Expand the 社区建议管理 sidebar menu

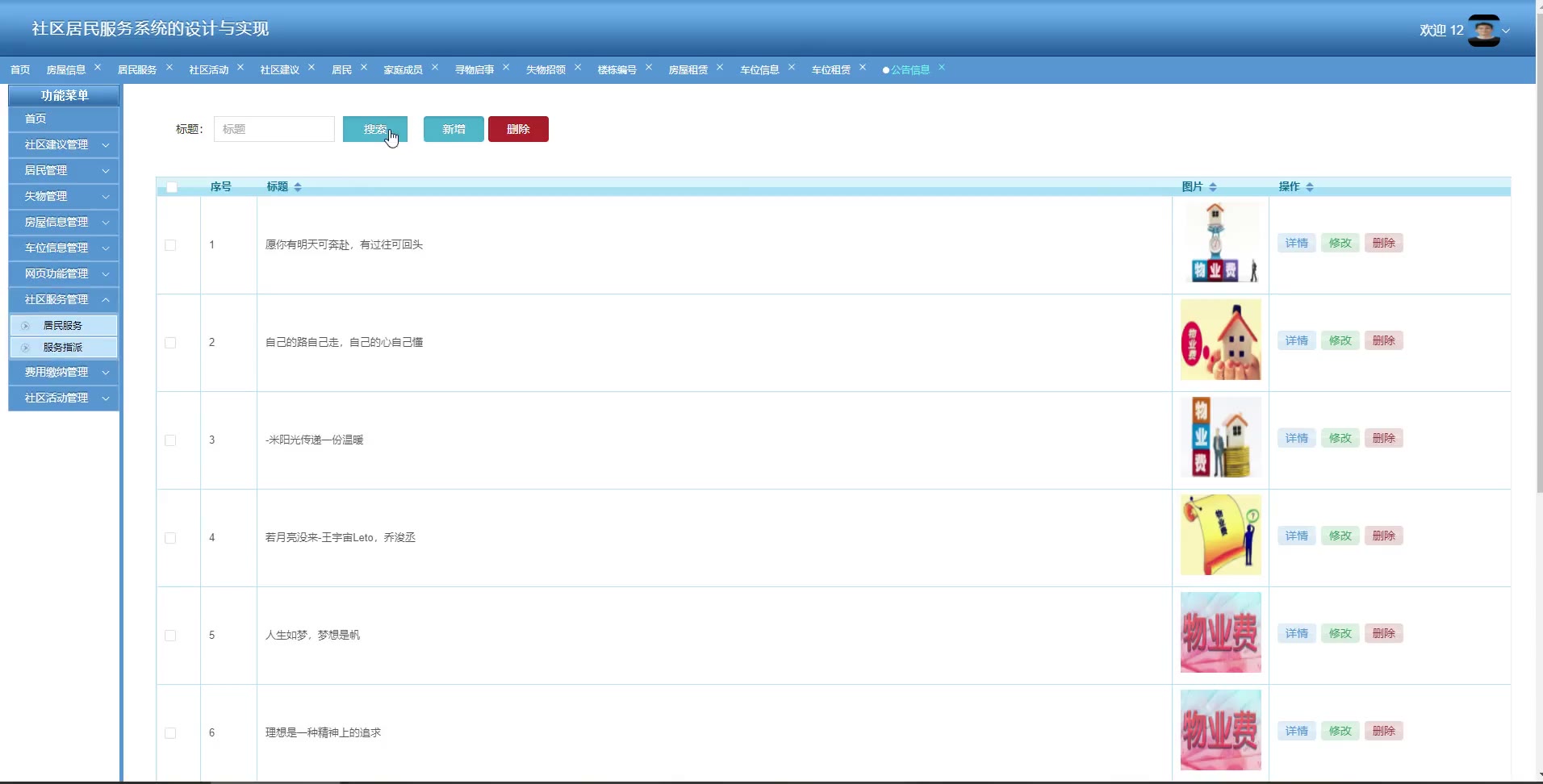coord(64,145)
